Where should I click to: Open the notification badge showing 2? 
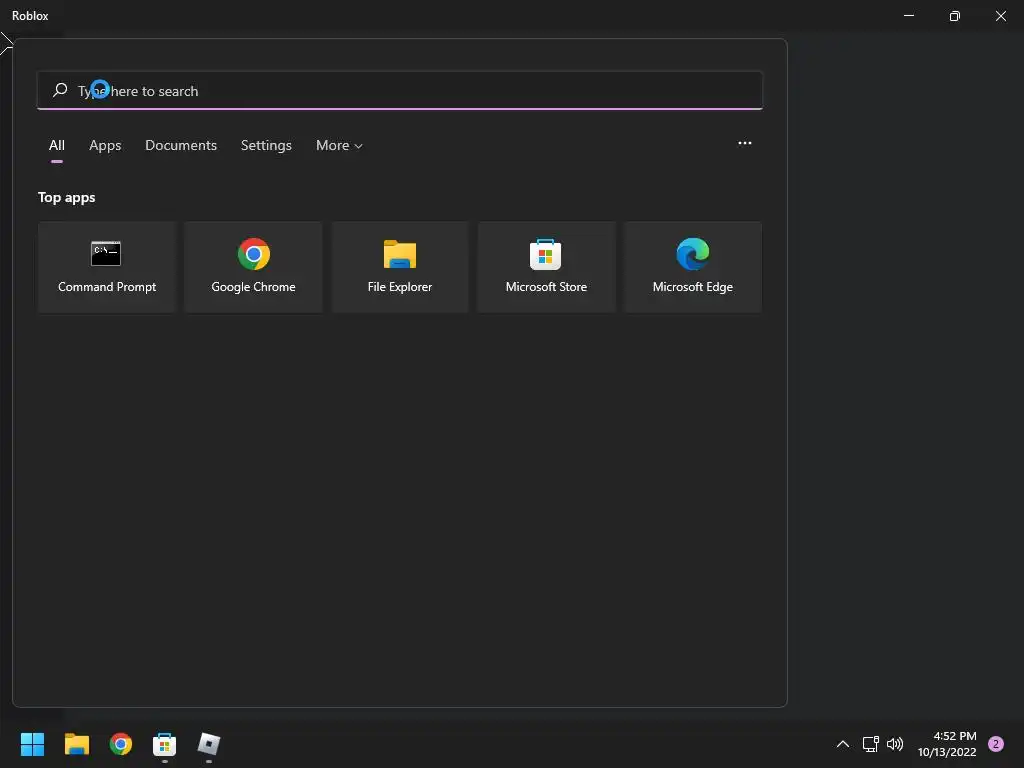click(995, 744)
